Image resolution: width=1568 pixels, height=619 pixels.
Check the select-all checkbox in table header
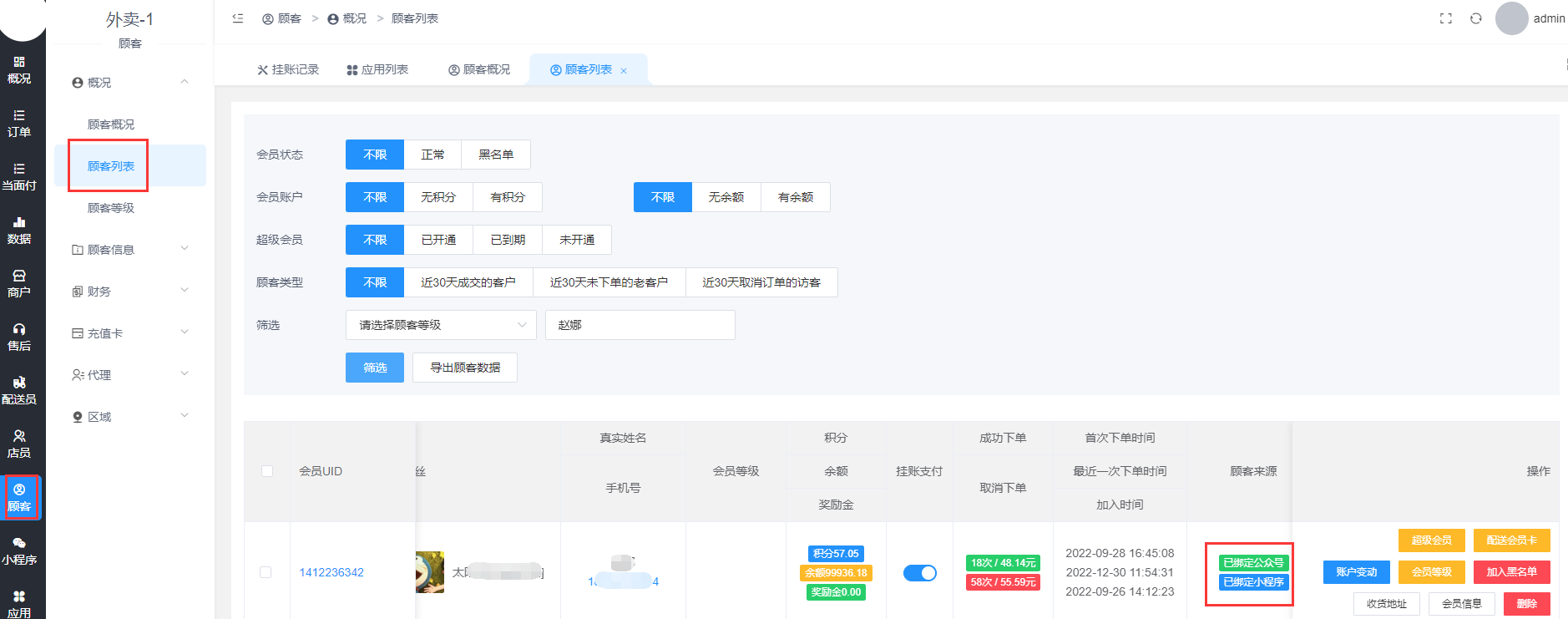pos(267,471)
